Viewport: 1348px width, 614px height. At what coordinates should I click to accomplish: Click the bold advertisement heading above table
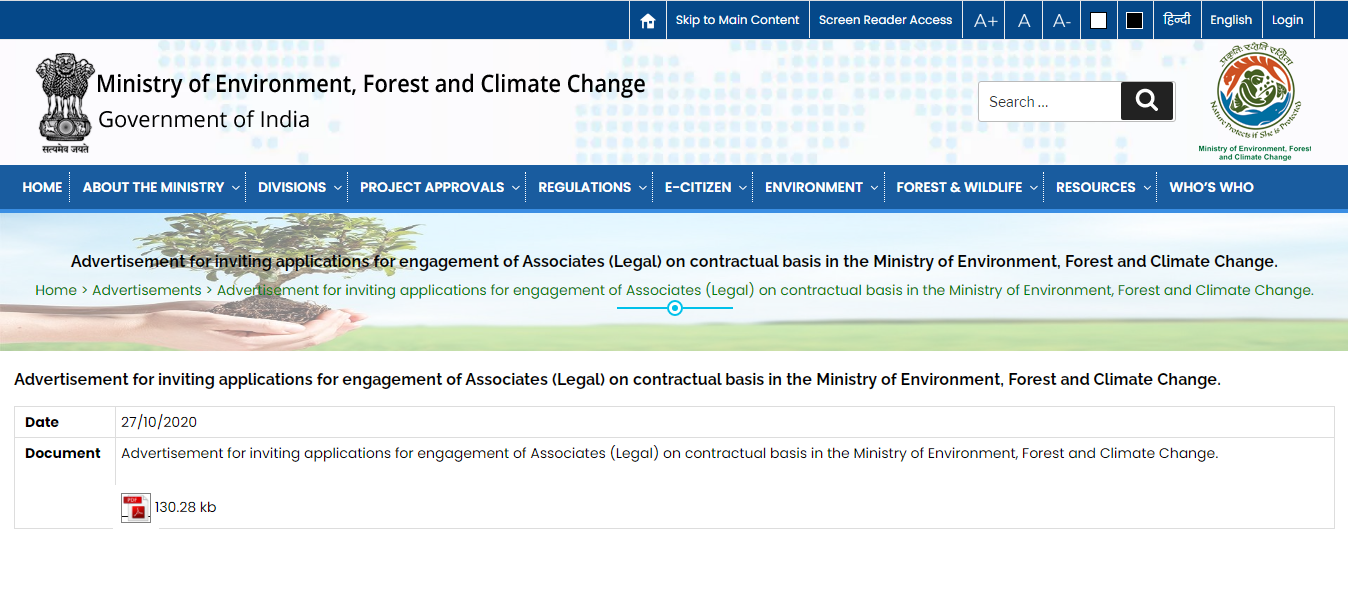617,380
